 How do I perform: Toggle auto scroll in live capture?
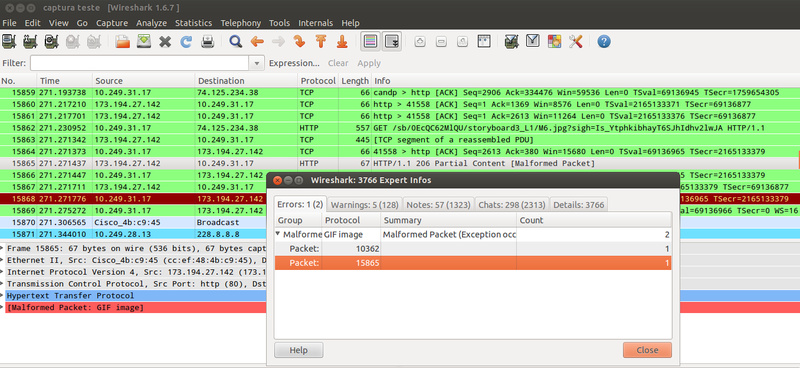392,41
